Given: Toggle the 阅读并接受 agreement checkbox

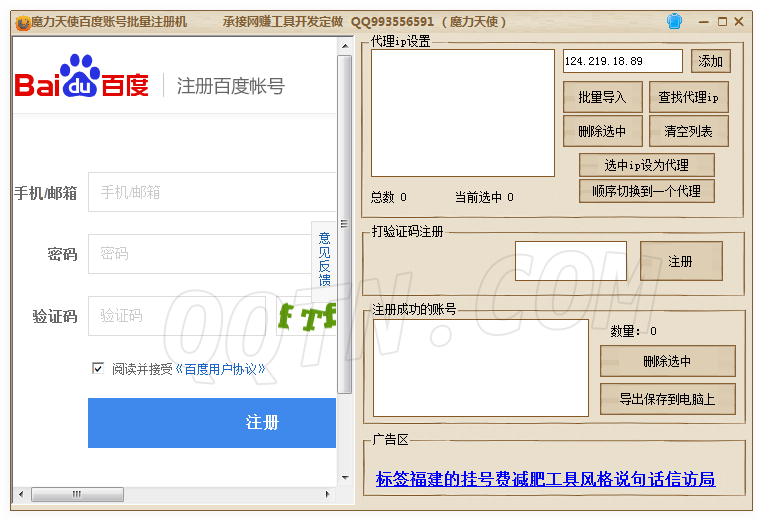Looking at the screenshot, I should pyautogui.click(x=98, y=368).
